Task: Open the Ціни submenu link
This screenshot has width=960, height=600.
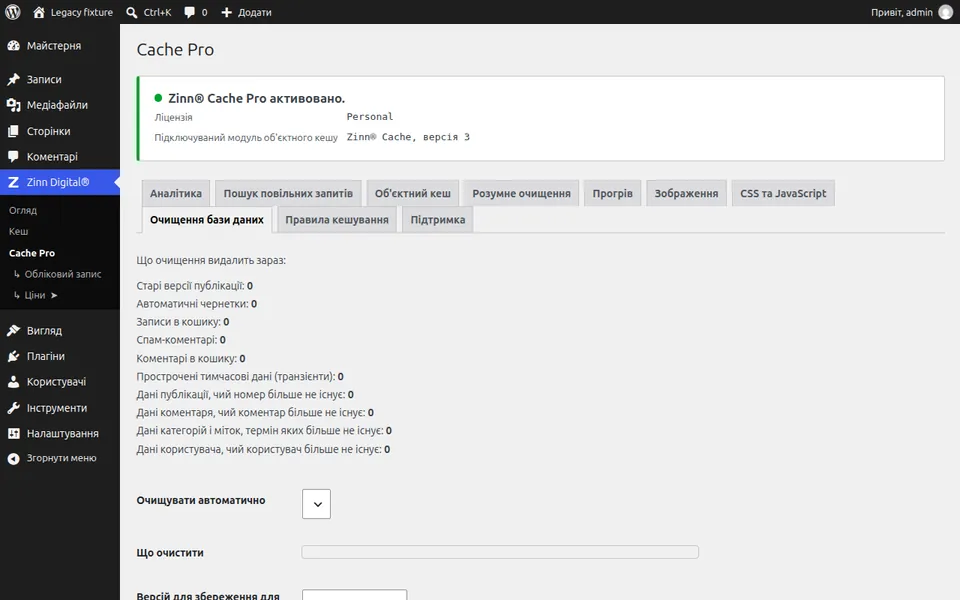Action: (36, 295)
